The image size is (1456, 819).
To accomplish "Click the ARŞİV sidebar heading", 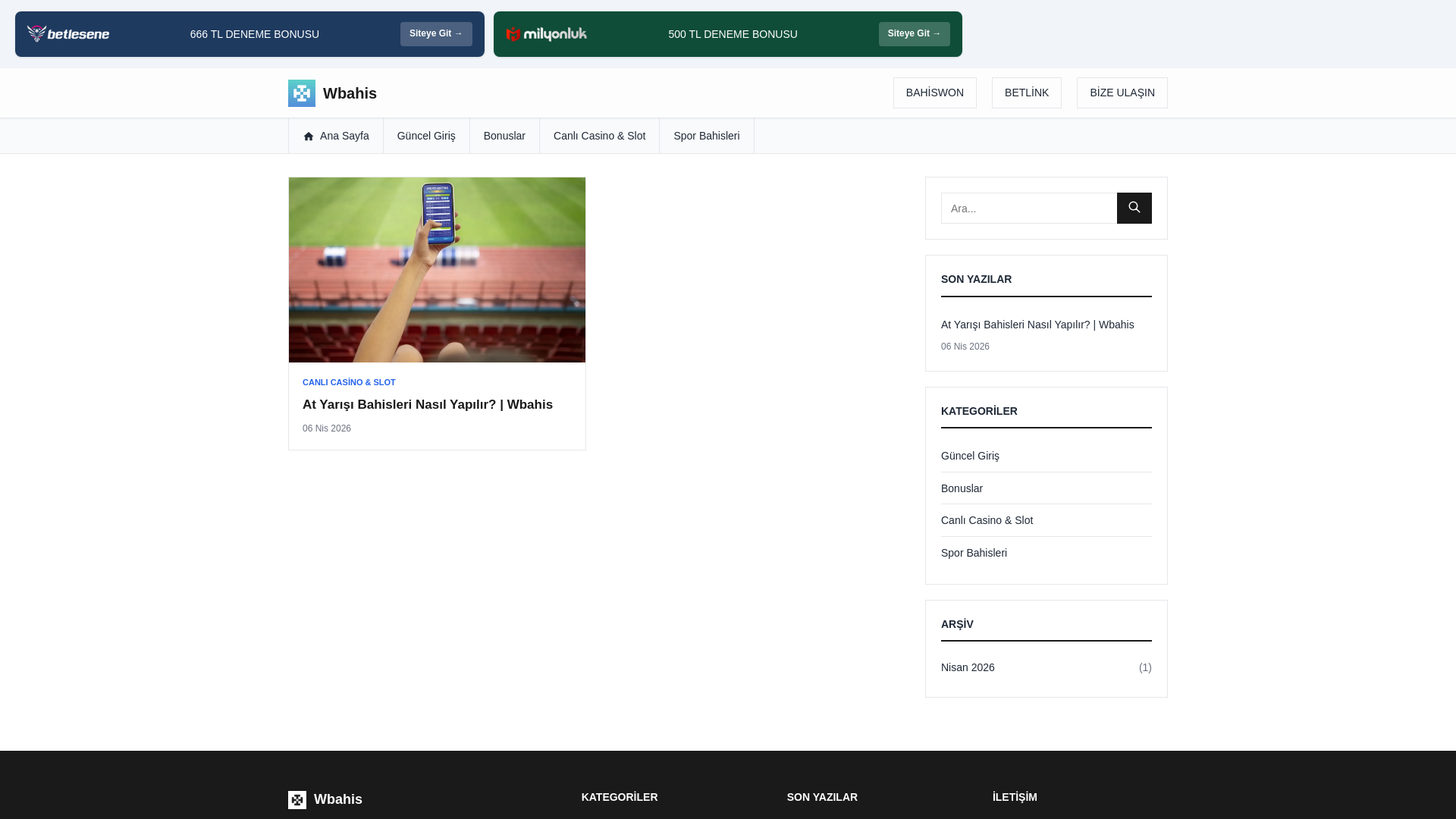I will [x=957, y=624].
